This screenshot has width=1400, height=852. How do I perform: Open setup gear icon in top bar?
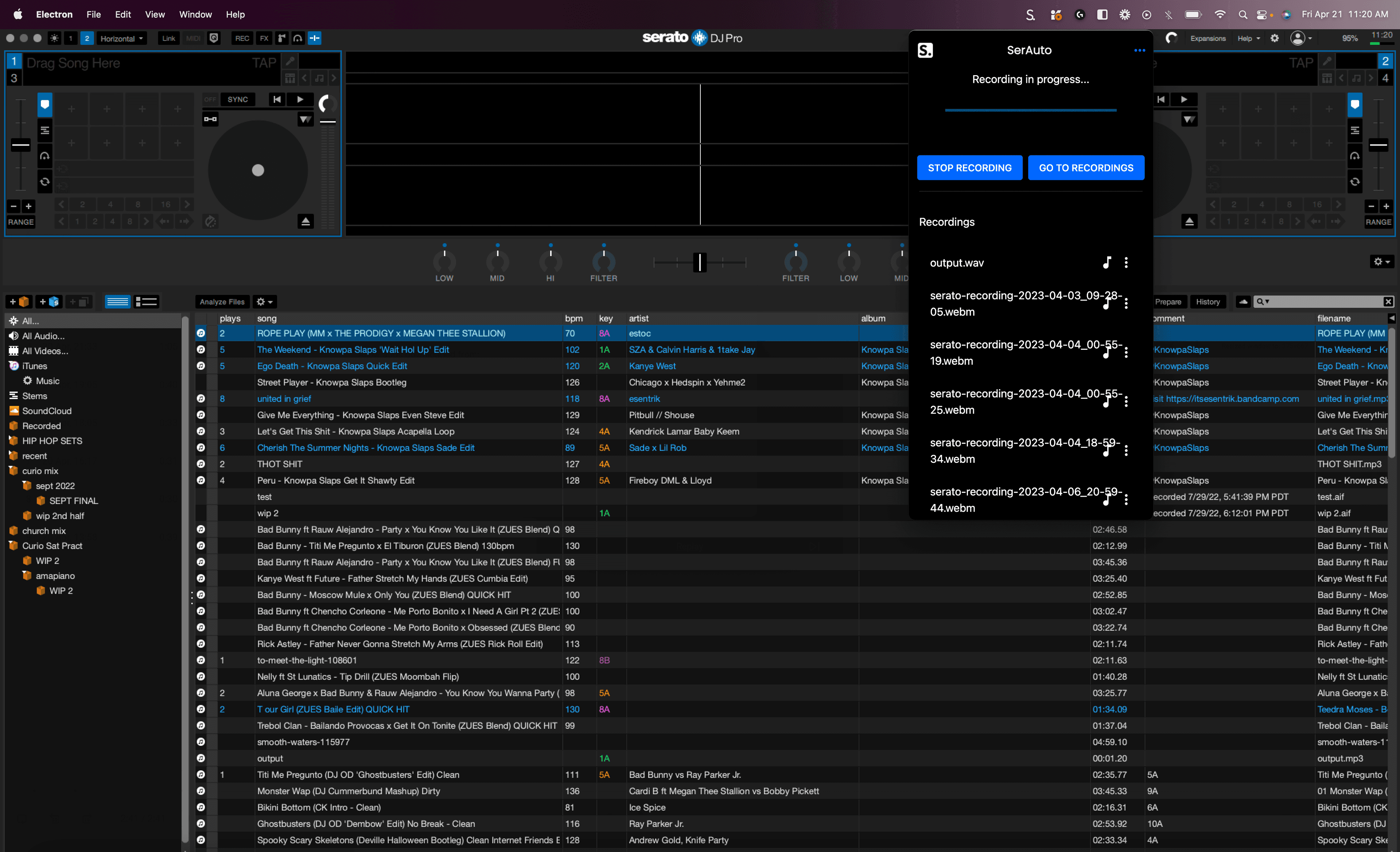[1275, 38]
